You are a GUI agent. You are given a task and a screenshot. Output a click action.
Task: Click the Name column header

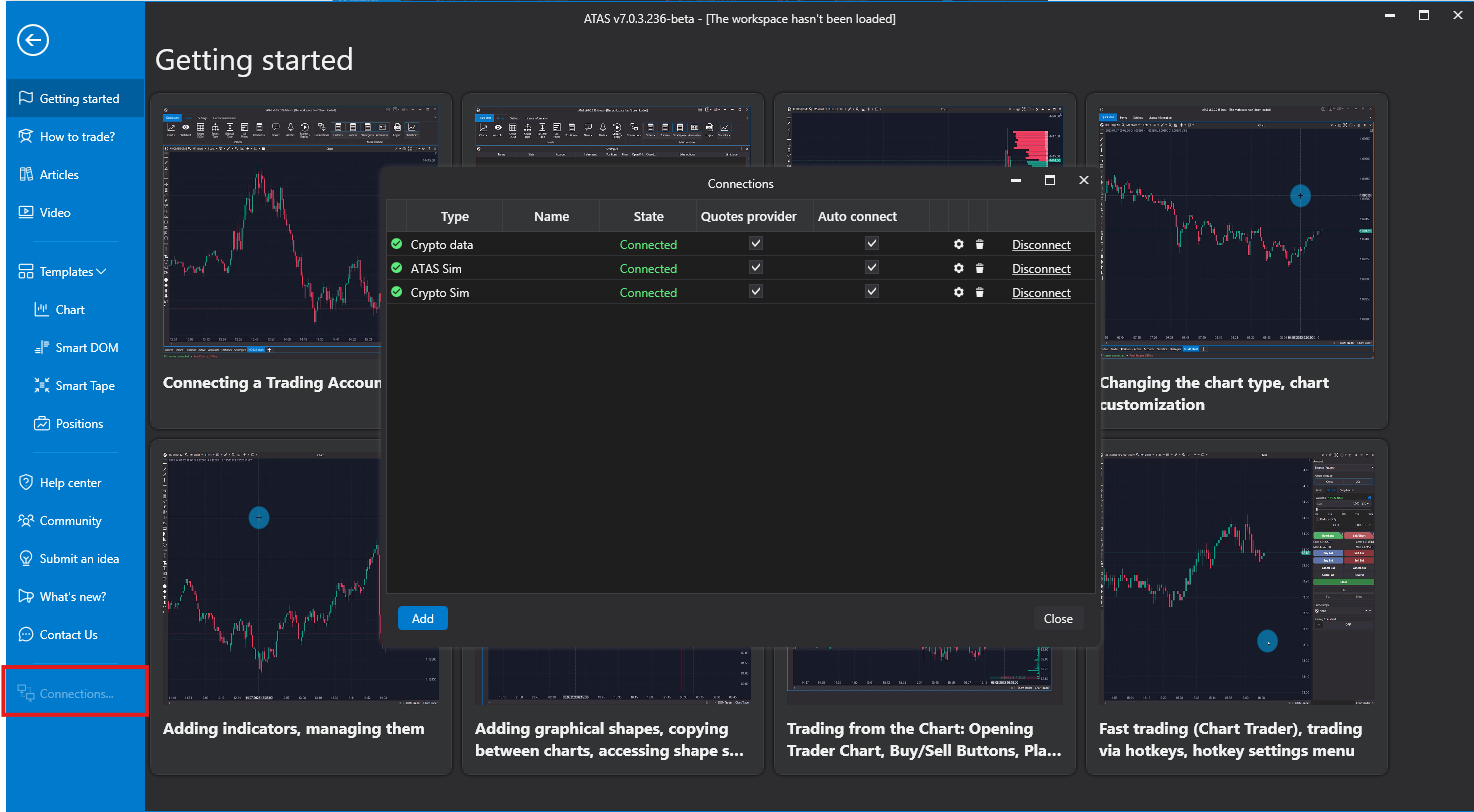tap(551, 216)
